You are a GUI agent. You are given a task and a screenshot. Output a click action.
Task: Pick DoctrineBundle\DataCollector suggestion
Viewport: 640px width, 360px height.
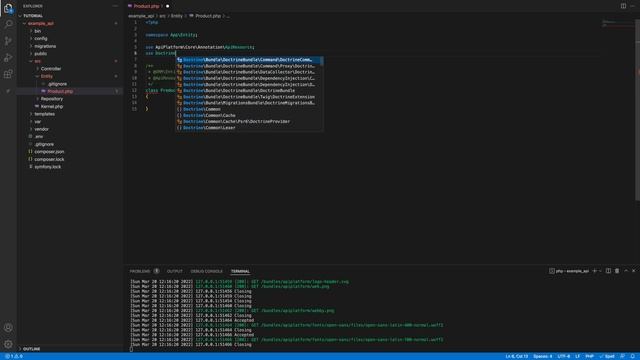tap(249, 72)
